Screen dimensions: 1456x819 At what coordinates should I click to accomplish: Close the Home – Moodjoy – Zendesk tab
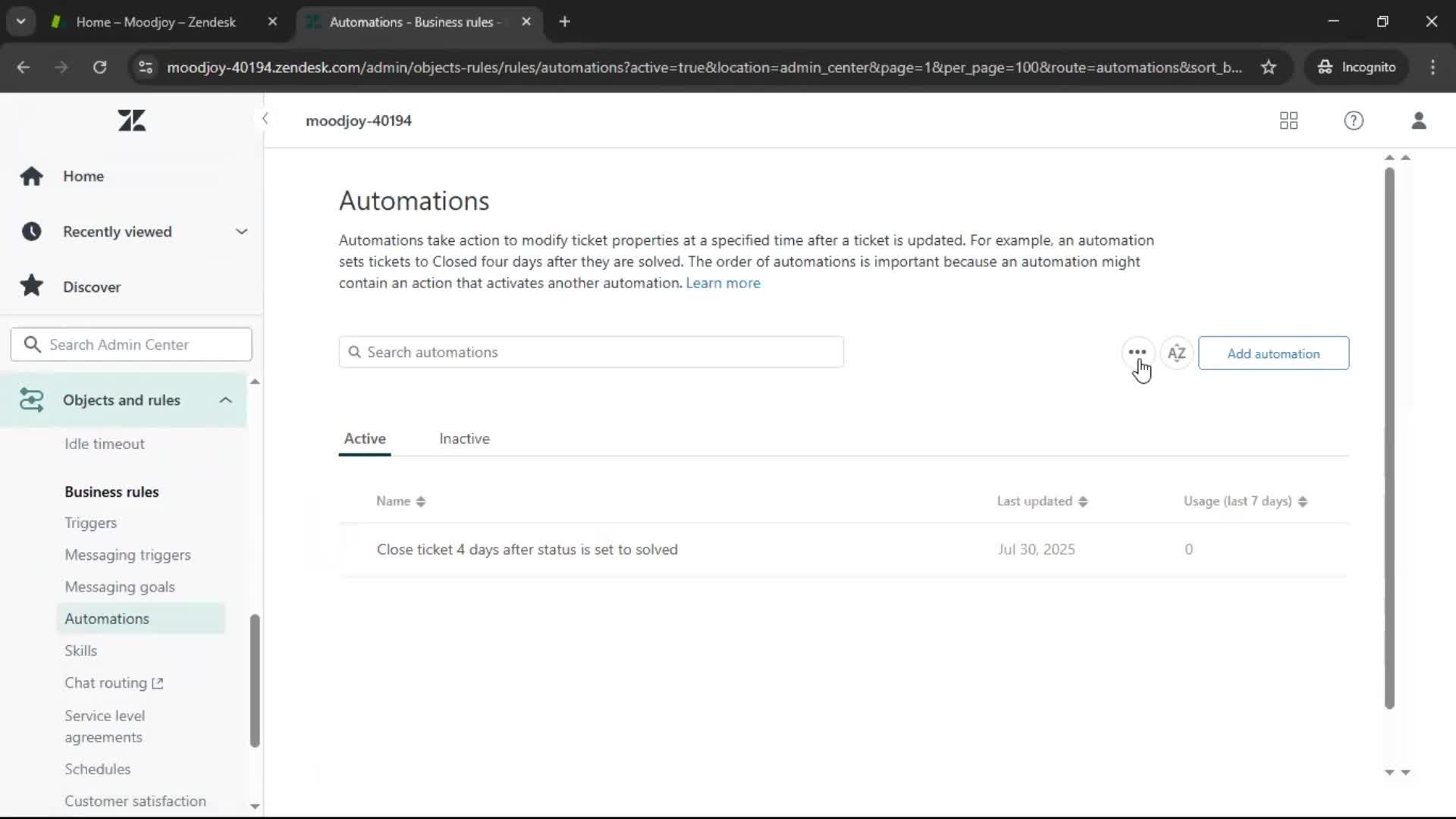point(272,22)
